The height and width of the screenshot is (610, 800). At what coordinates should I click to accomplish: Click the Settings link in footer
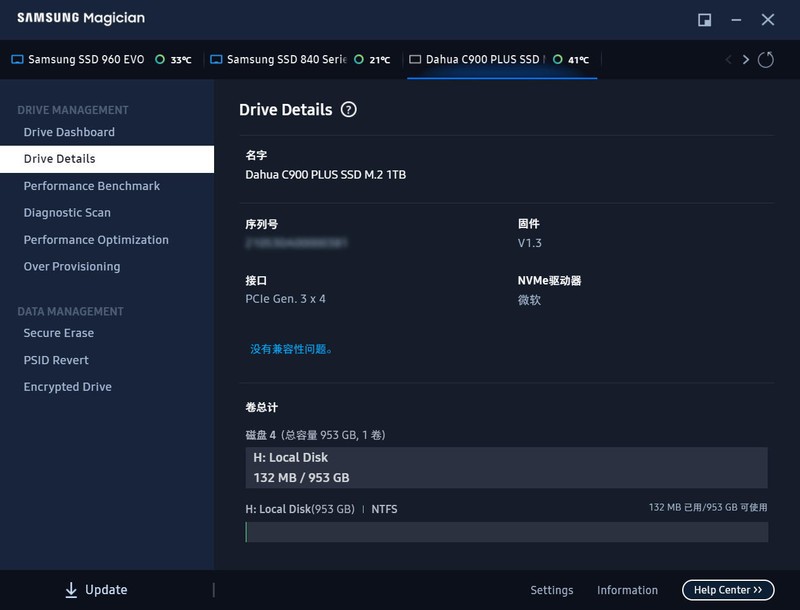(552, 590)
